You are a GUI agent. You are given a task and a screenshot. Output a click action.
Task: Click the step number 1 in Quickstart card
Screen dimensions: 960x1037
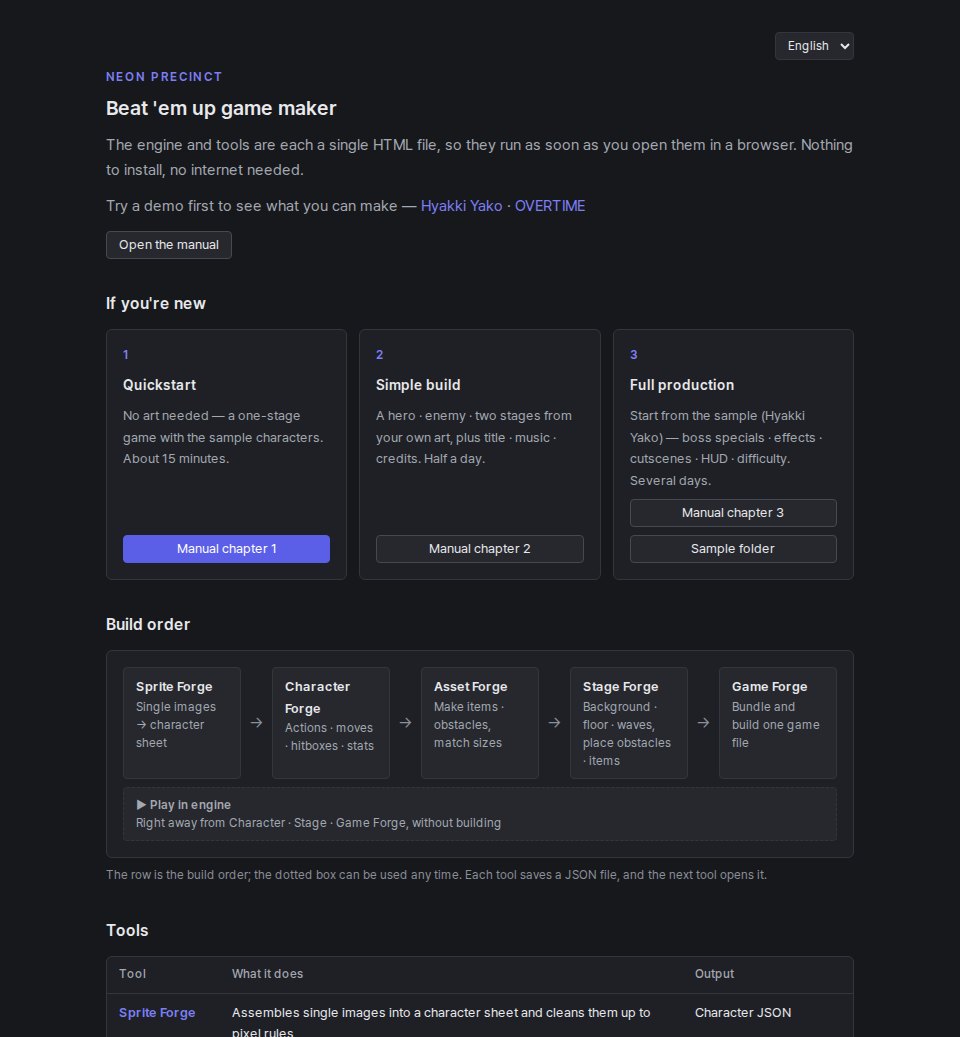pos(126,354)
